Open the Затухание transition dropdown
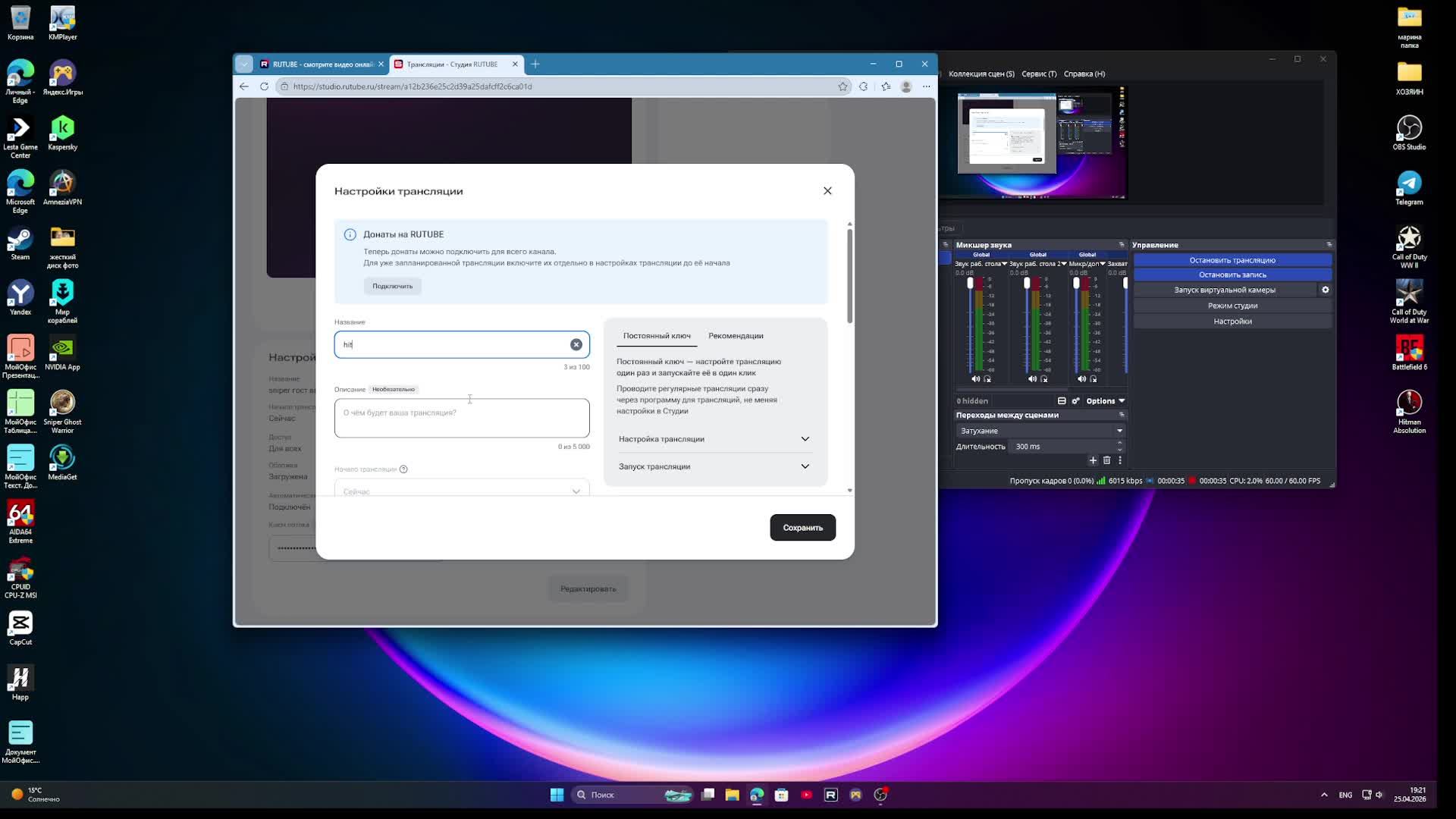Viewport: 1456px width, 819px height. pos(1040,431)
